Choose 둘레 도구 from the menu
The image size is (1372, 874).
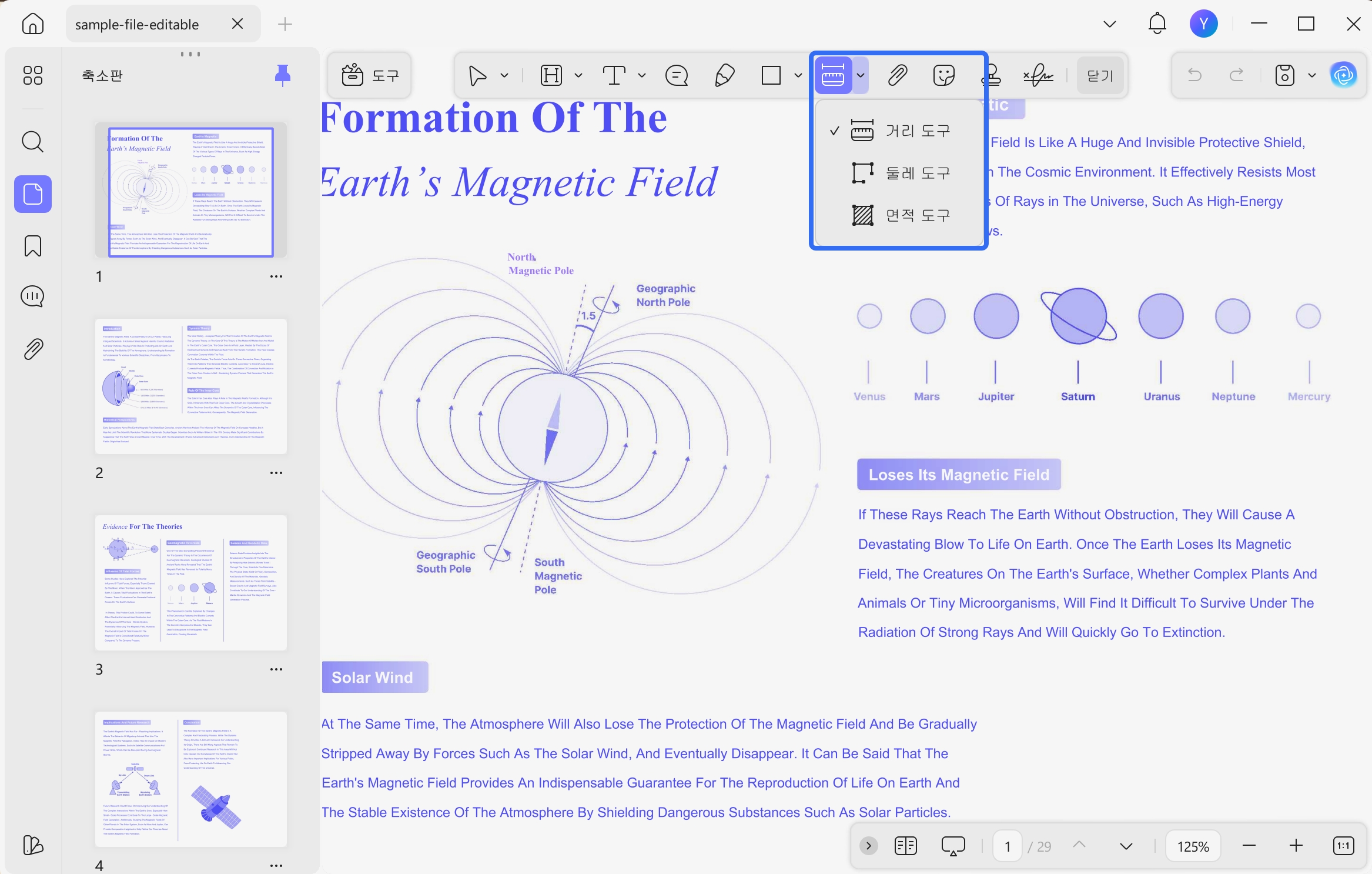899,173
